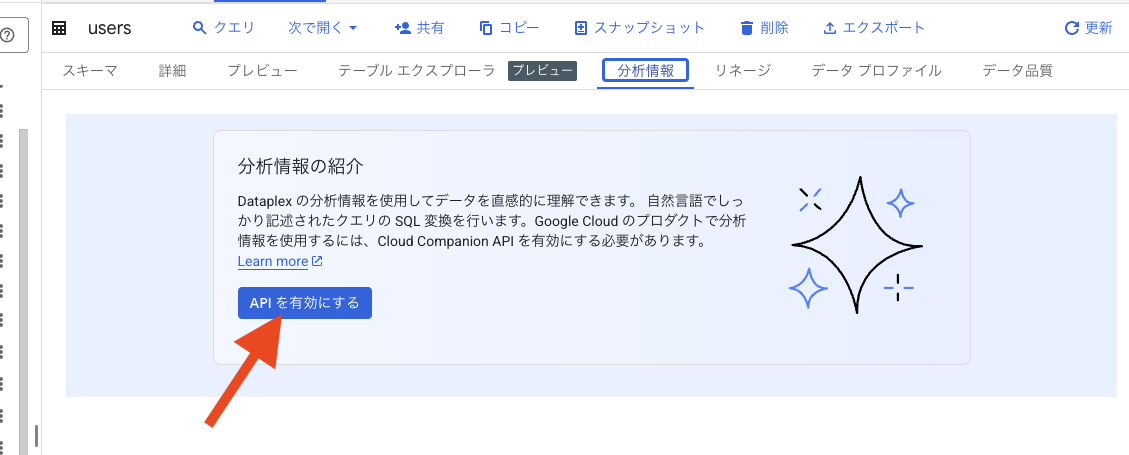Viewport: 1129px width, 455px height.
Task: Open the リネージ tab
Action: (x=743, y=71)
